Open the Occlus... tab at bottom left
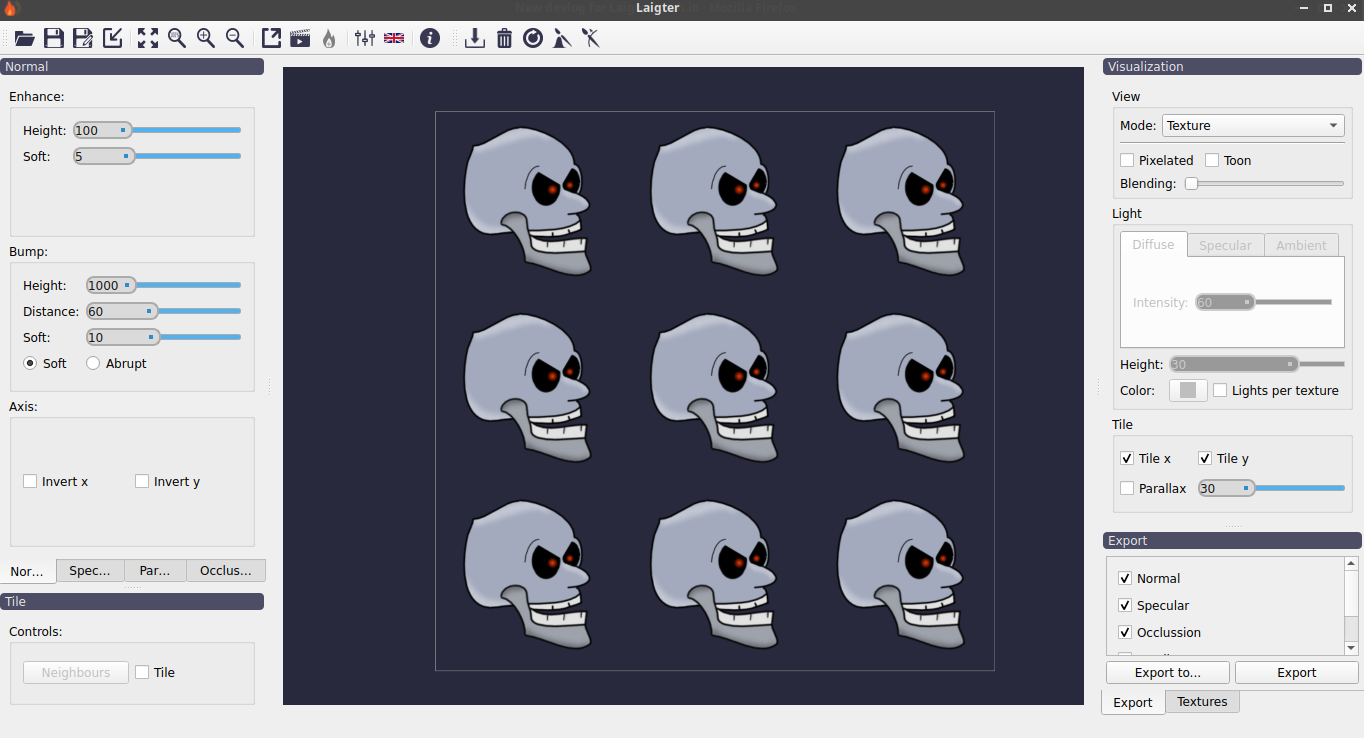1364x738 pixels. [226, 570]
